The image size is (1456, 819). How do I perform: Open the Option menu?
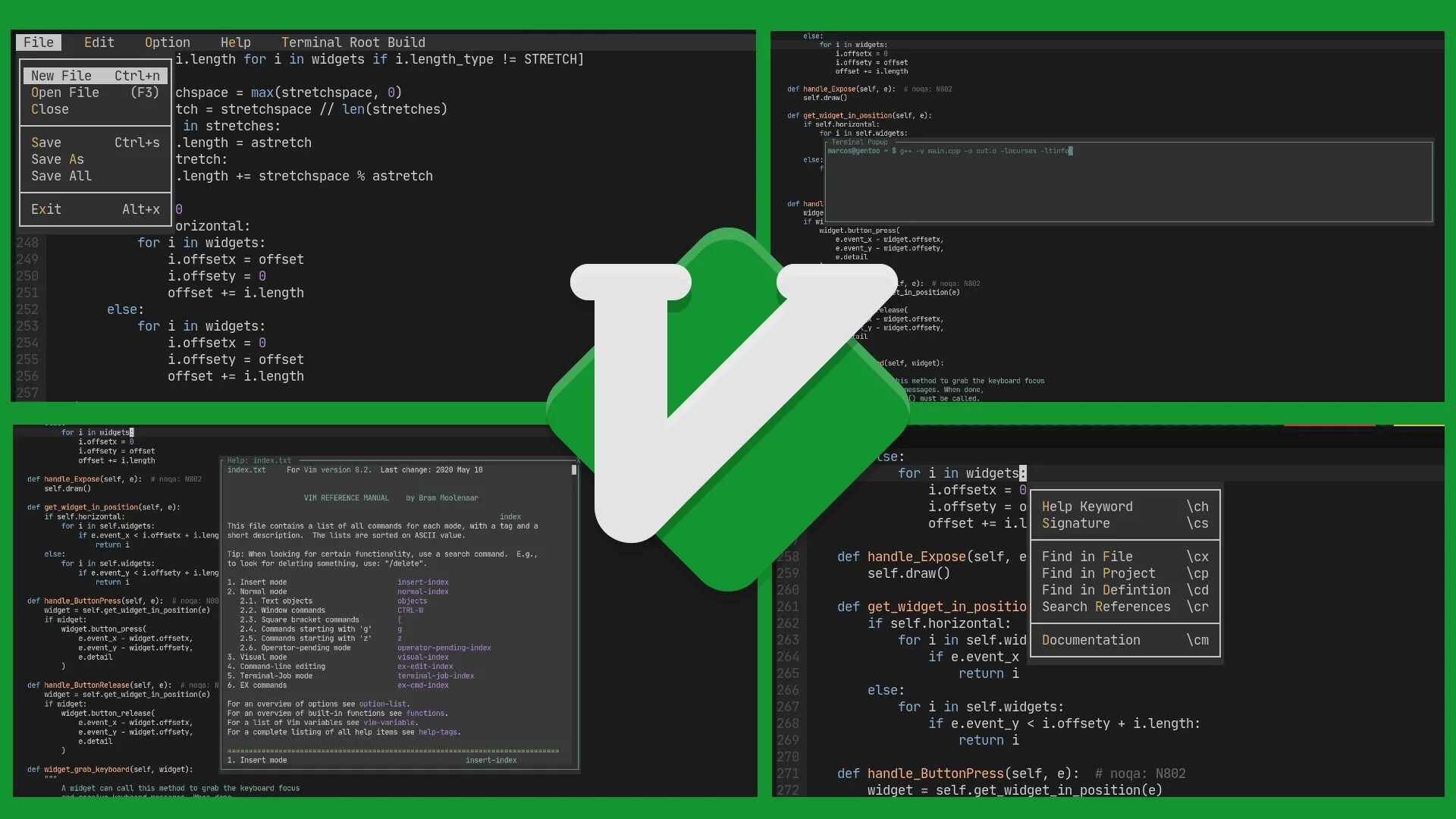[x=168, y=42]
